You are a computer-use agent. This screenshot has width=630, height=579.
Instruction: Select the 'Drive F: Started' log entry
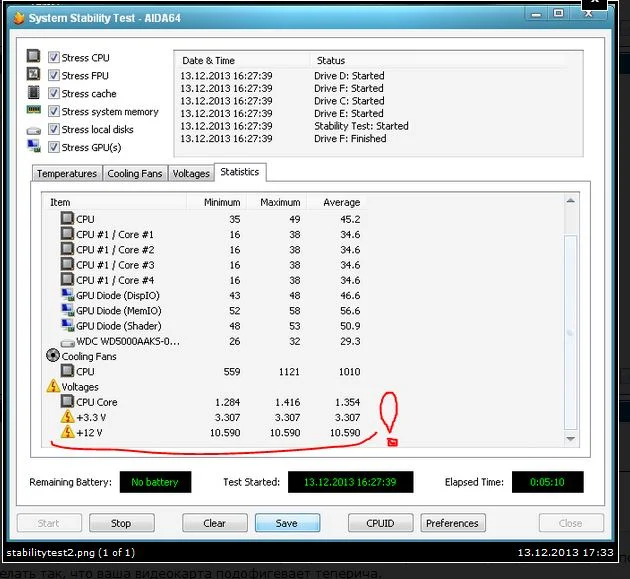pos(348,88)
